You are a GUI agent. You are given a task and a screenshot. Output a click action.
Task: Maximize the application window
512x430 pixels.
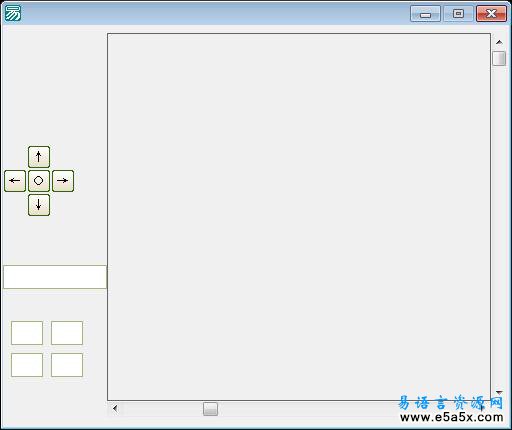(458, 14)
